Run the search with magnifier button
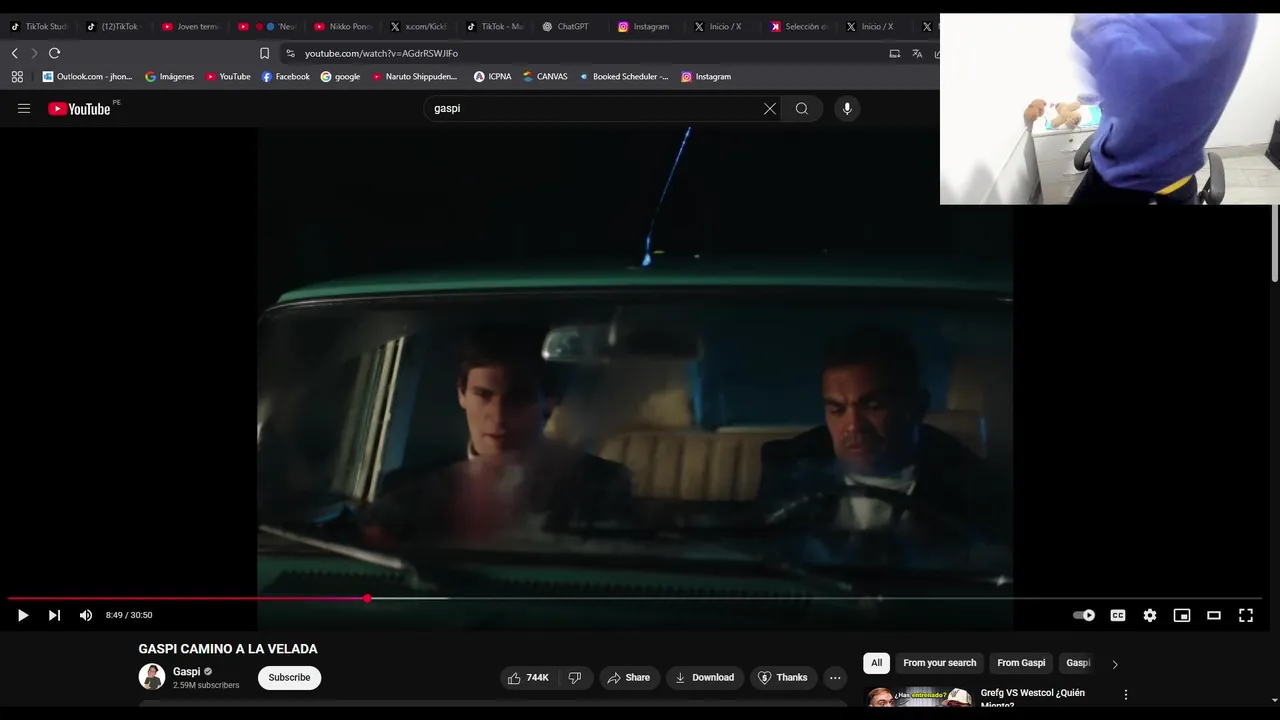1280x720 pixels. 802,108
